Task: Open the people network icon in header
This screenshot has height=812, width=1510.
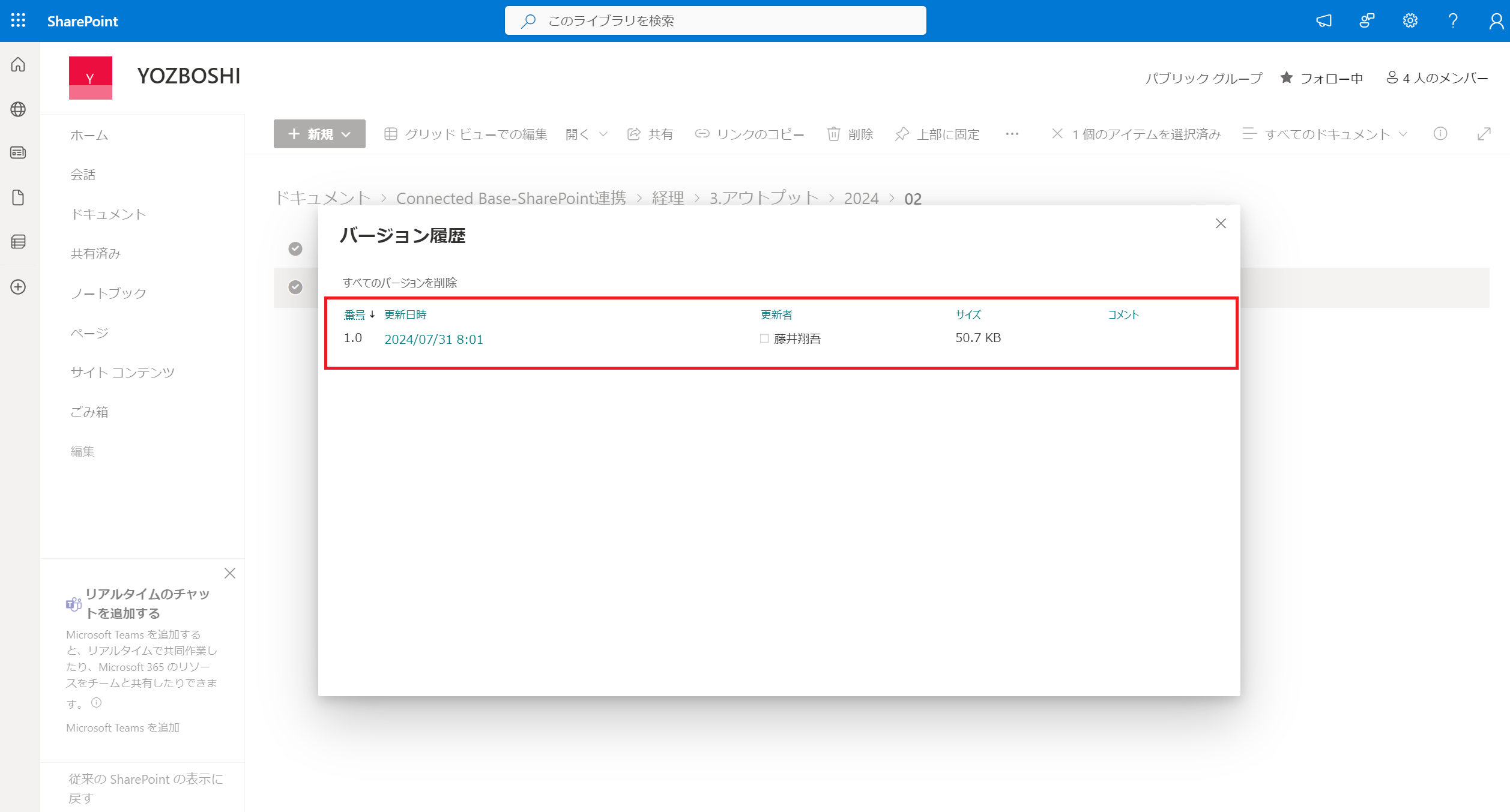Action: click(x=1367, y=21)
